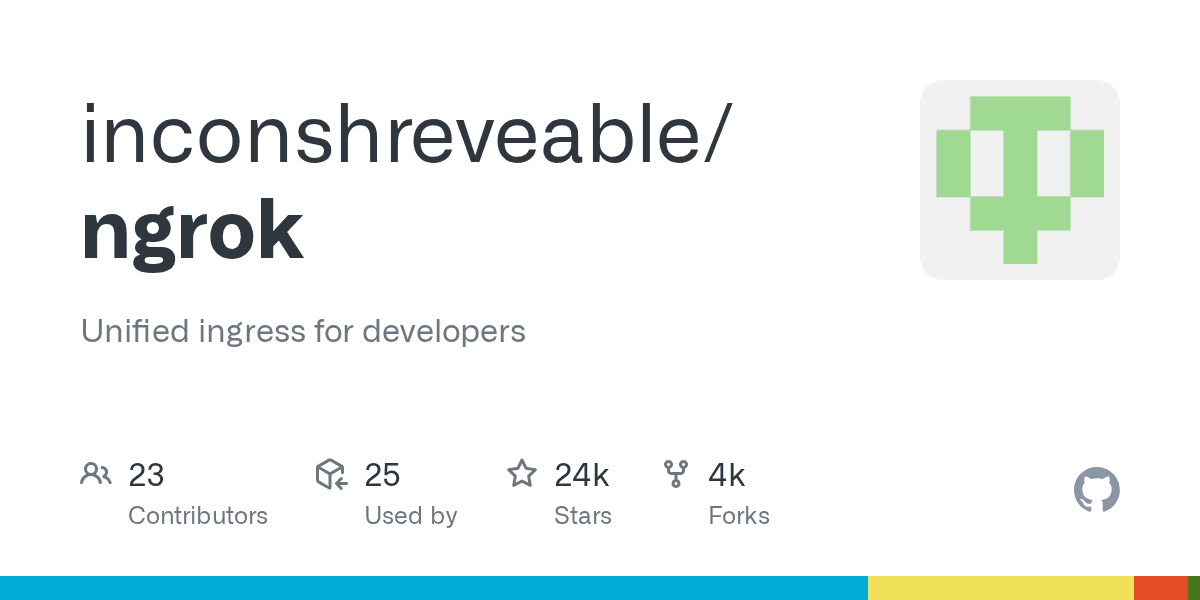Viewport: 1200px width, 600px height.
Task: Open the ngrok repository name
Action: pos(192,230)
